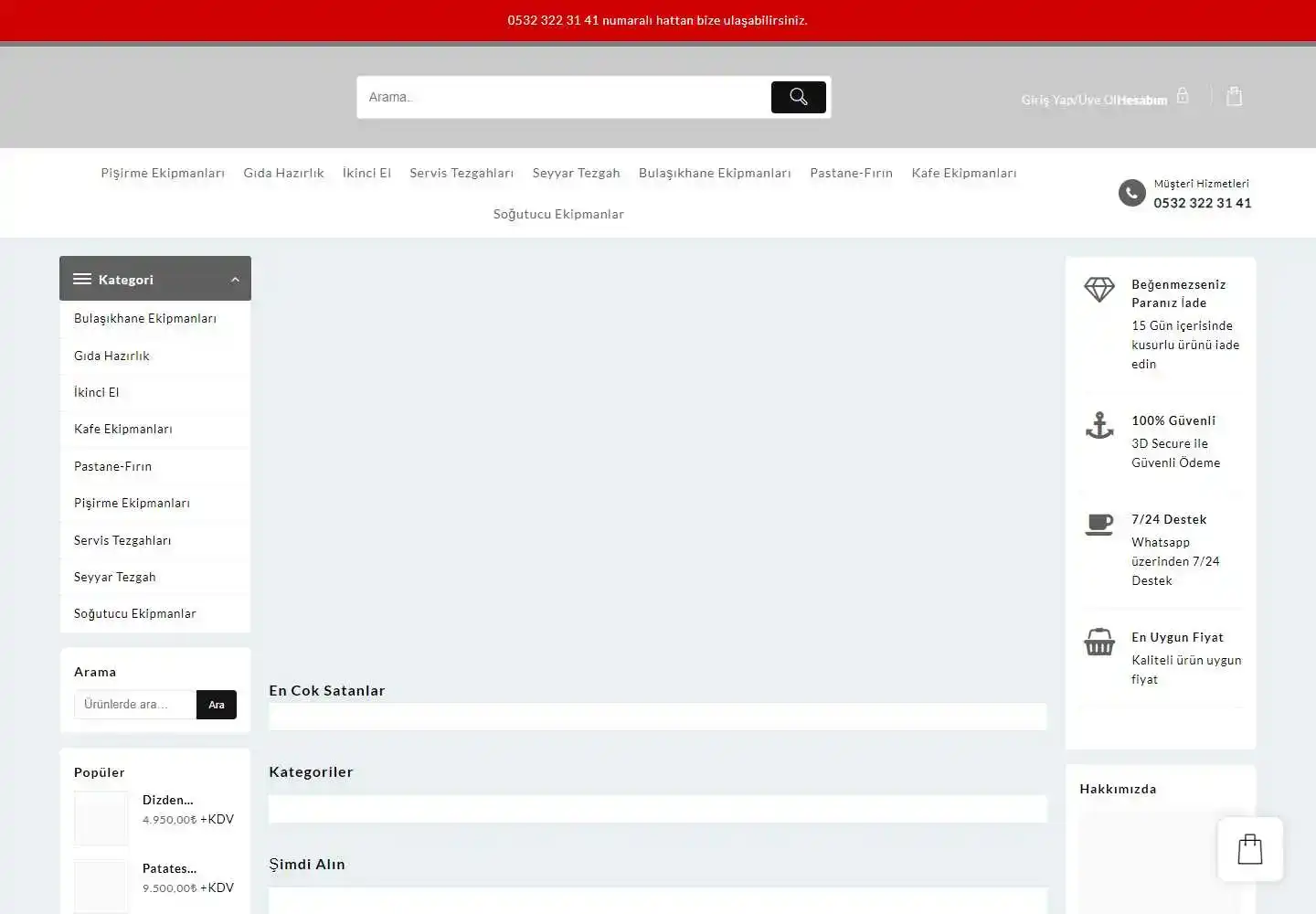Click the hamburger icon in Kategori header
The height and width of the screenshot is (914, 1316).
coord(82,280)
